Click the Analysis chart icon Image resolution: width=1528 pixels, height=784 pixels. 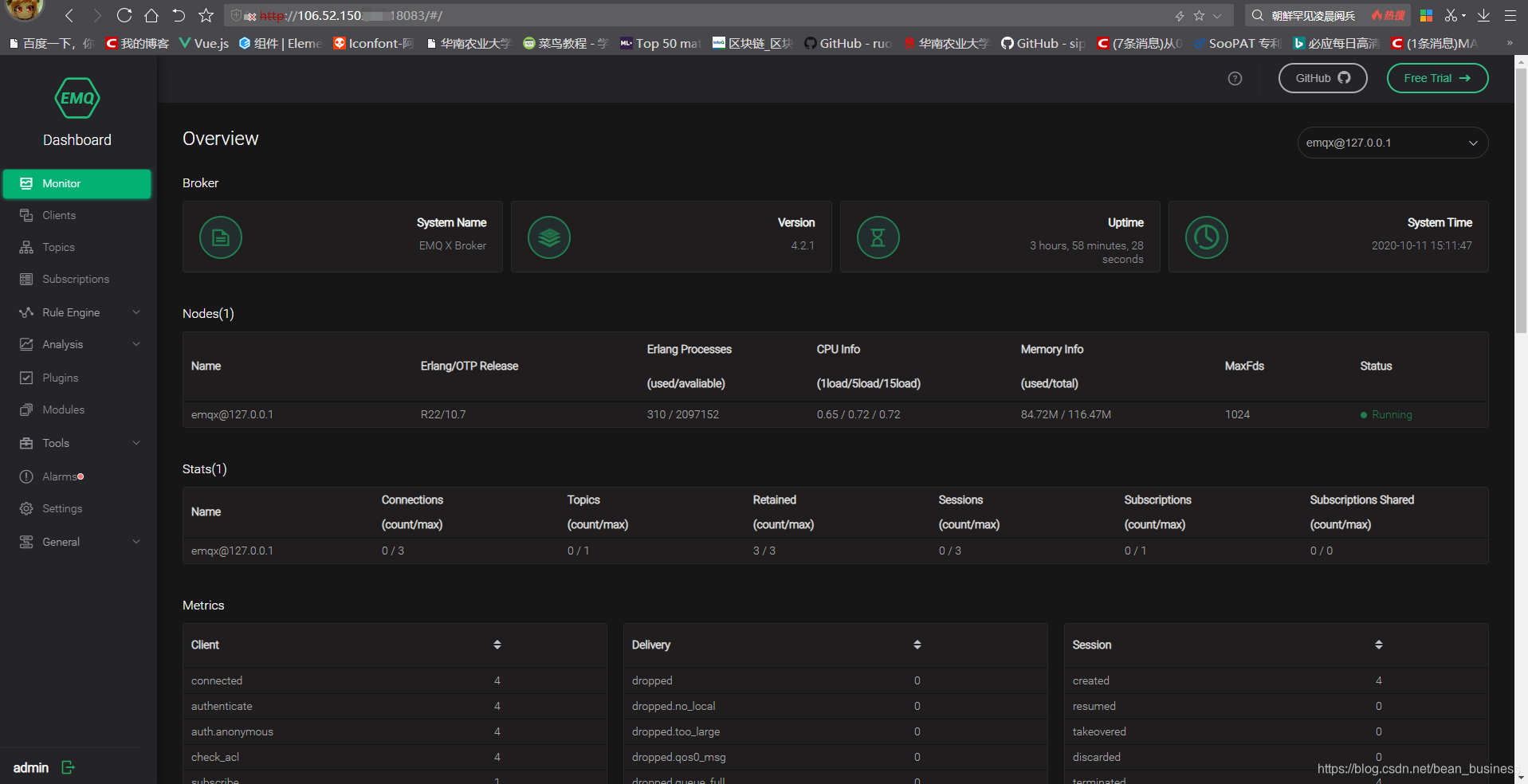pos(26,344)
